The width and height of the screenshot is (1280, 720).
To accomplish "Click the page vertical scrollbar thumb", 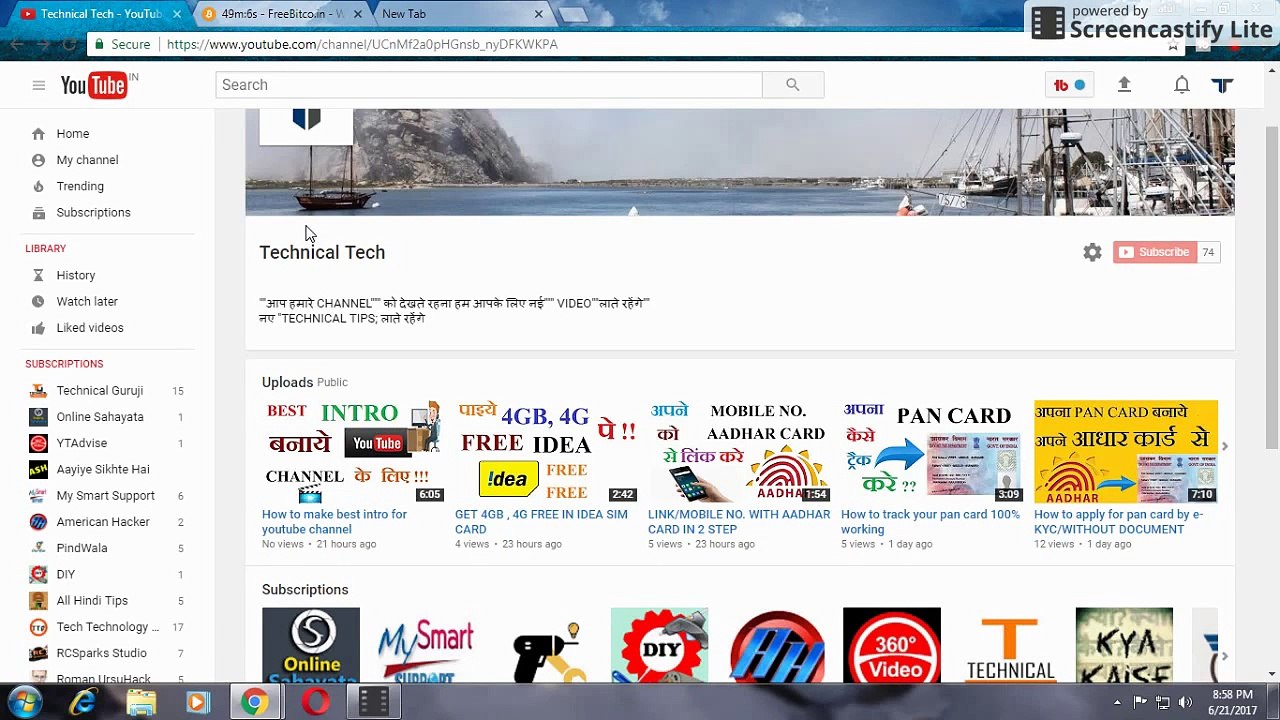I will [x=1271, y=287].
